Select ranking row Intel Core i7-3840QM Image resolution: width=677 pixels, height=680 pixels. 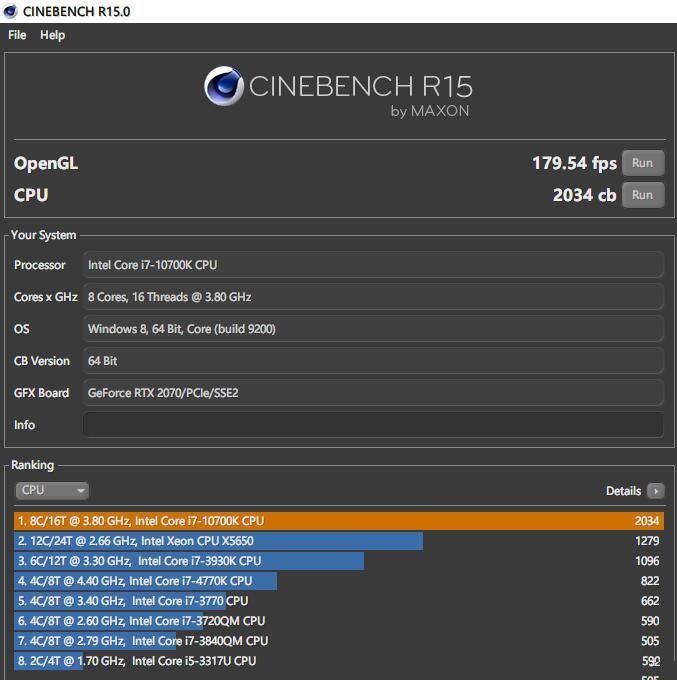tap(339, 641)
